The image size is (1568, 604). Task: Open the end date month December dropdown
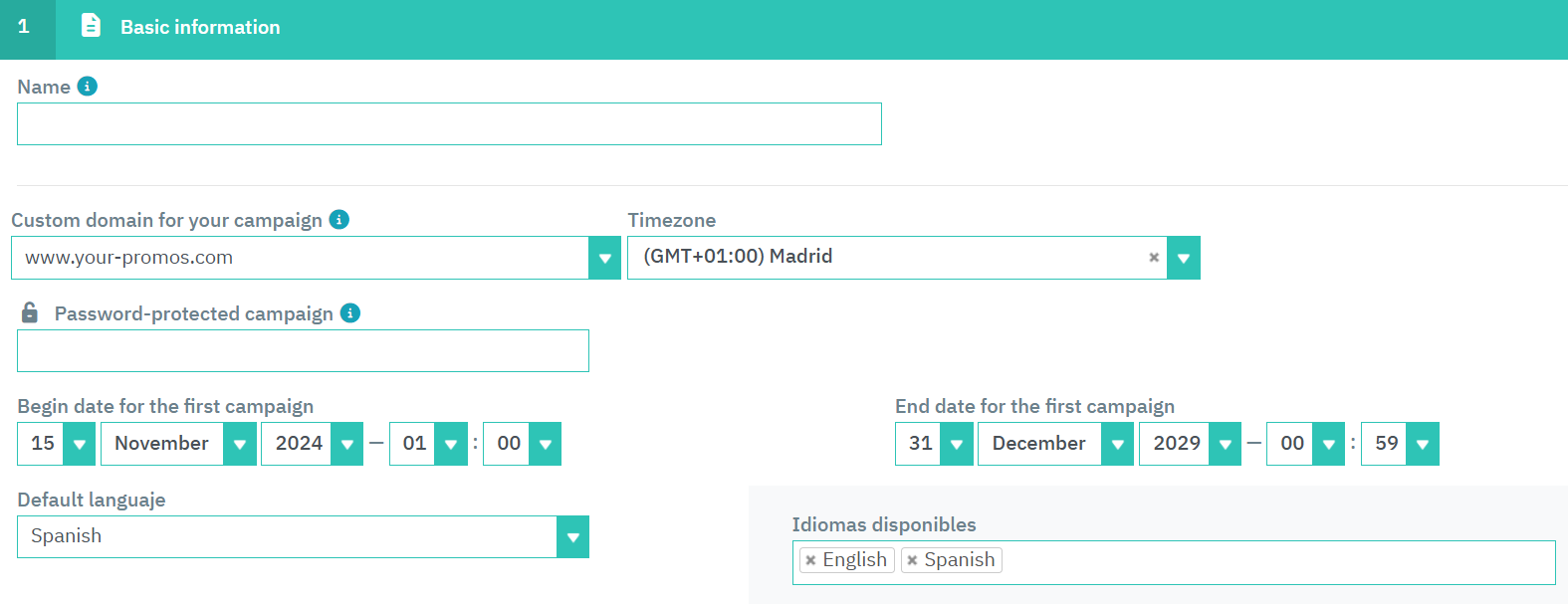point(1117,445)
